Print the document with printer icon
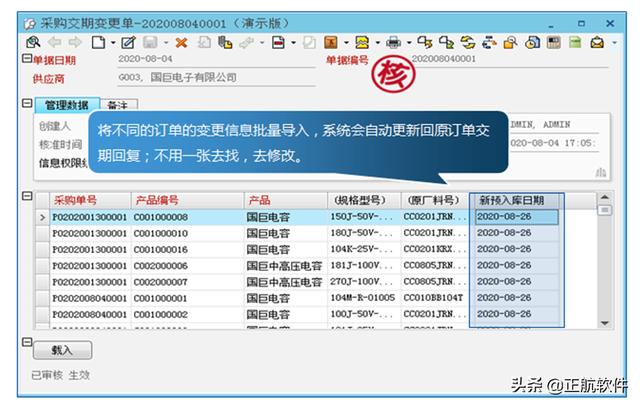The image size is (640, 405). tap(393, 42)
